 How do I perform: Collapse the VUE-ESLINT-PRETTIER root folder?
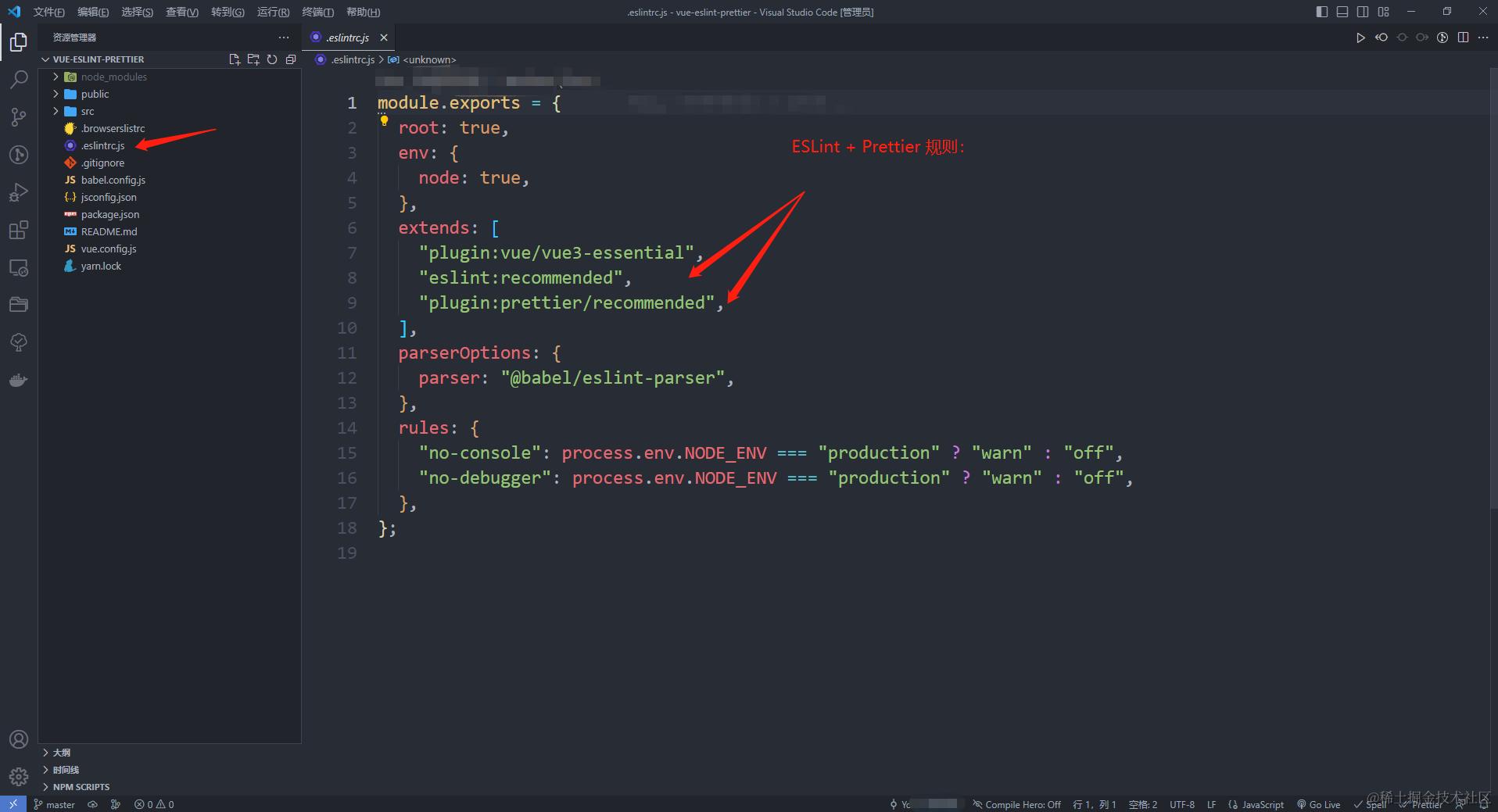point(45,59)
